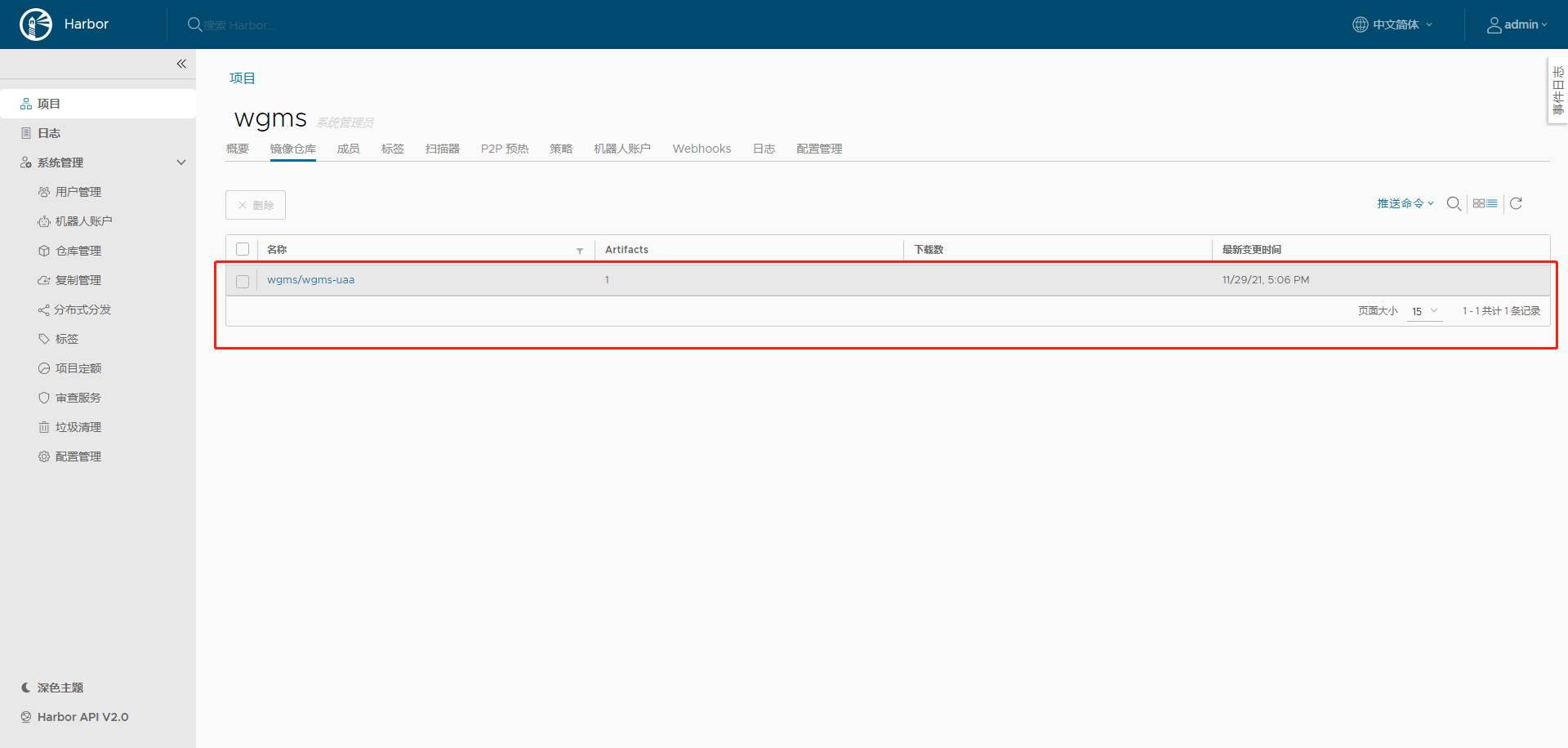Expand the 事件日志 side drawer tab
Image resolution: width=1568 pixels, height=748 pixels.
pos(1557,90)
